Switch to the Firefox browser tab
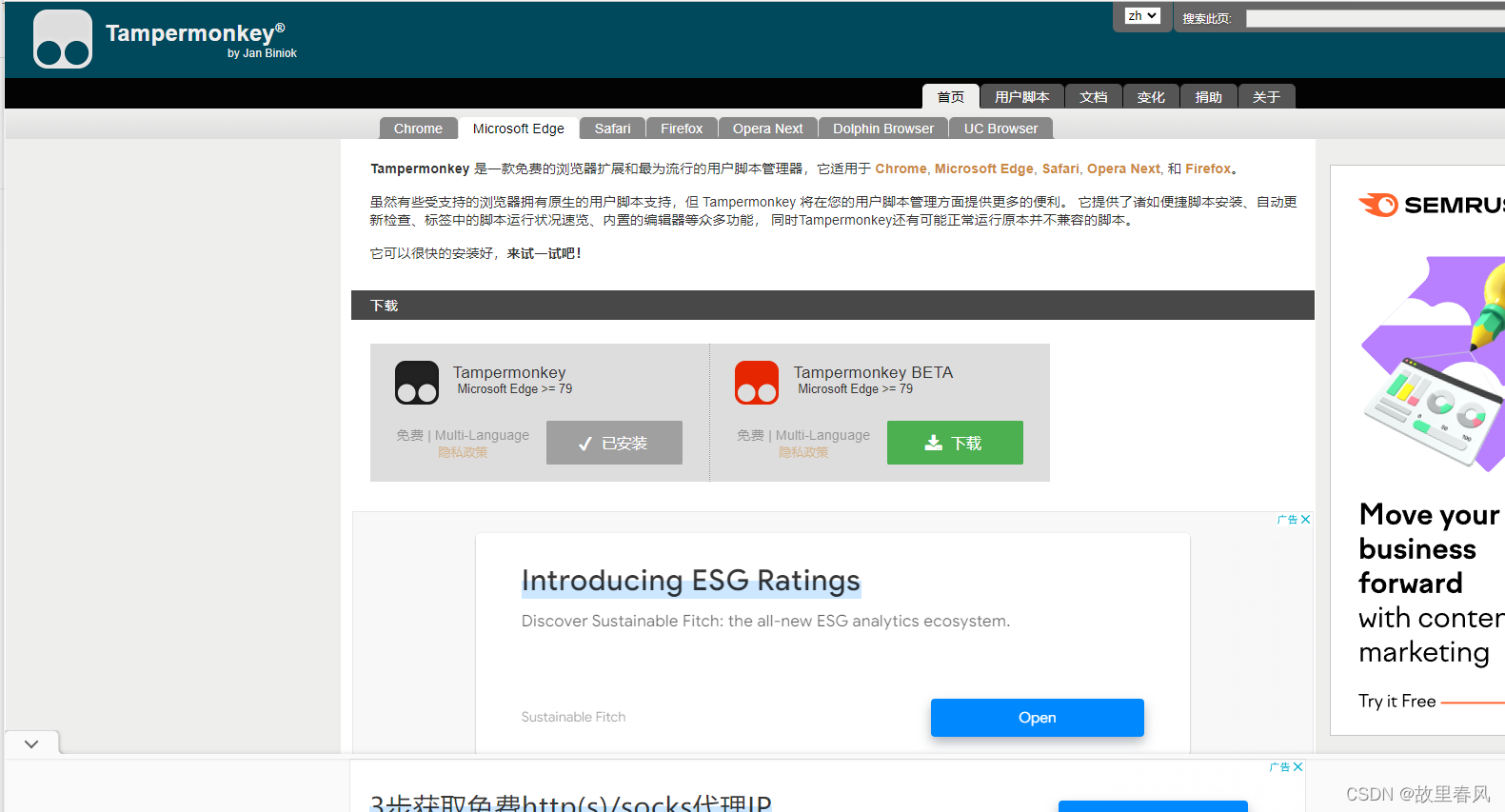This screenshot has height=812, width=1505. coord(682,129)
